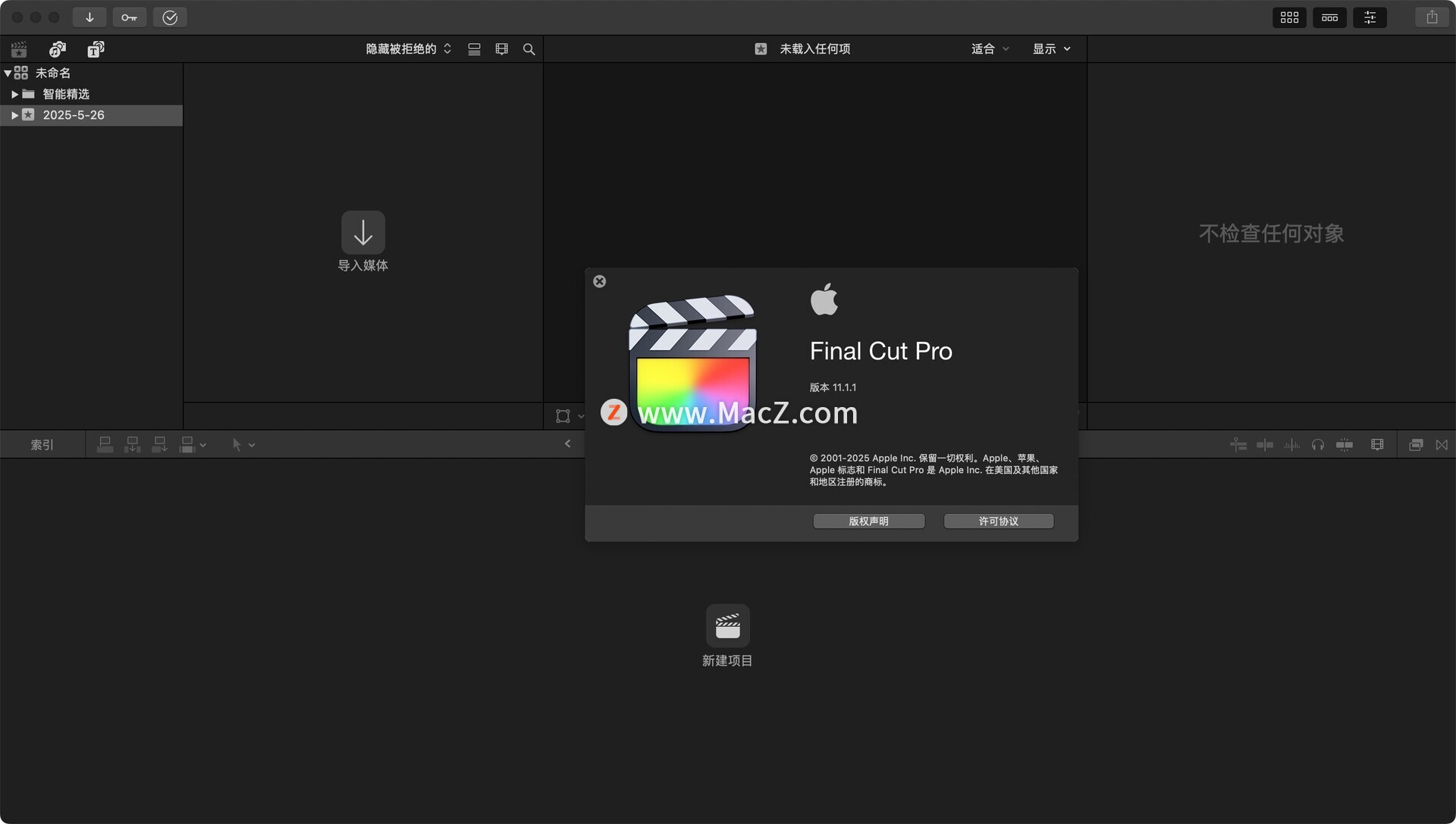Expand the transform tool chevron
The height and width of the screenshot is (824, 1456).
581,416
